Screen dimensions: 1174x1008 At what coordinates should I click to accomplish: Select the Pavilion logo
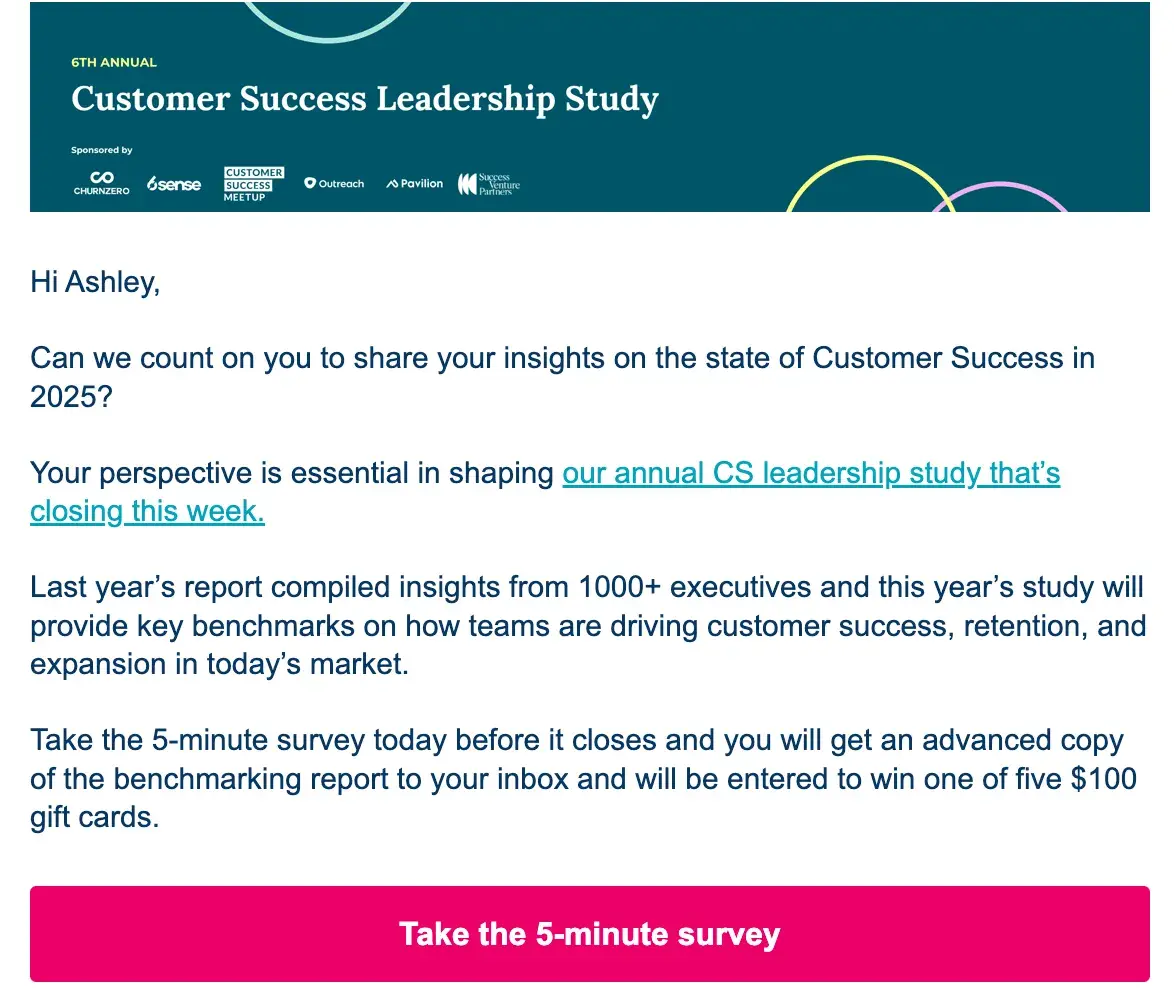414,183
